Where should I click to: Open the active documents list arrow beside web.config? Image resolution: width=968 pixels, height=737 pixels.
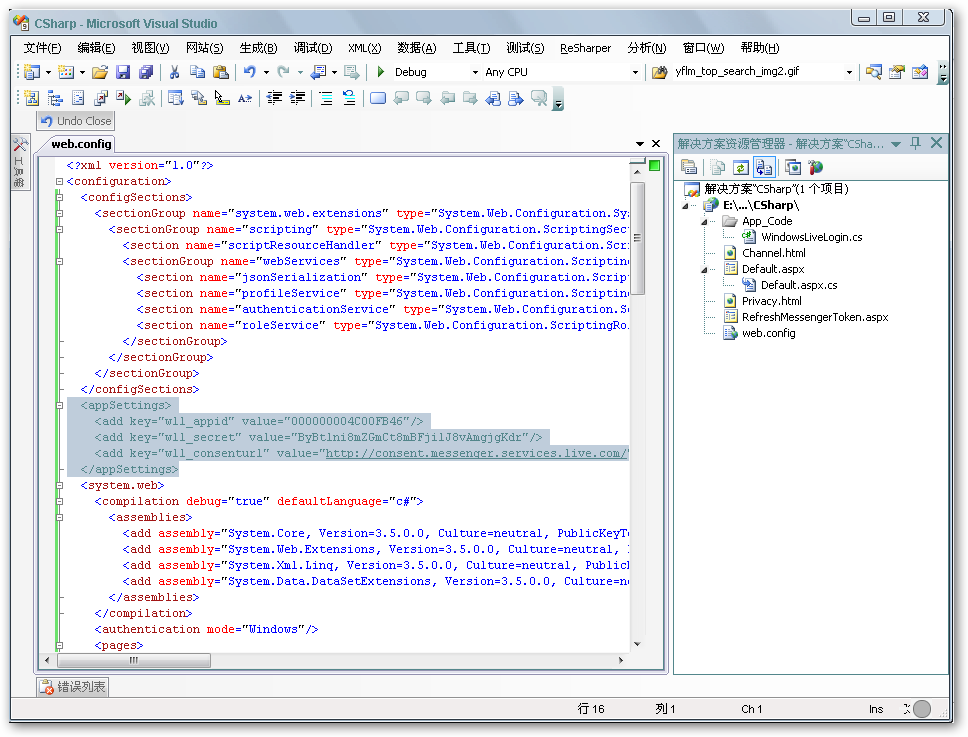(640, 144)
